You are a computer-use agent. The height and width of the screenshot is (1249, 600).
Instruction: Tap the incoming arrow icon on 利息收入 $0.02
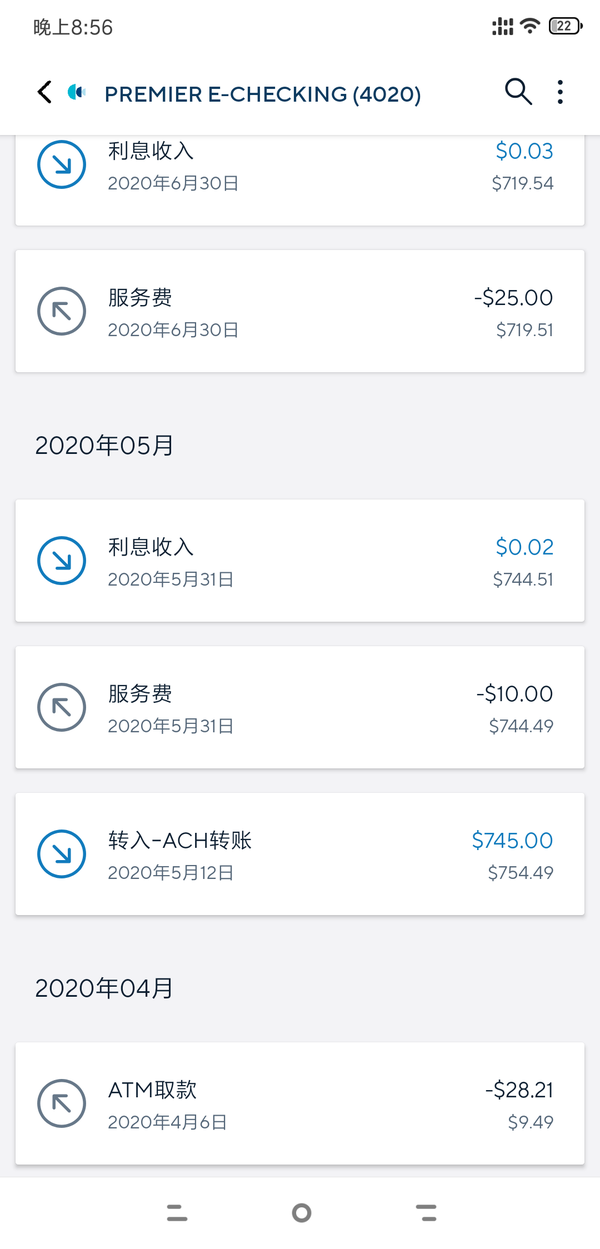tap(61, 560)
